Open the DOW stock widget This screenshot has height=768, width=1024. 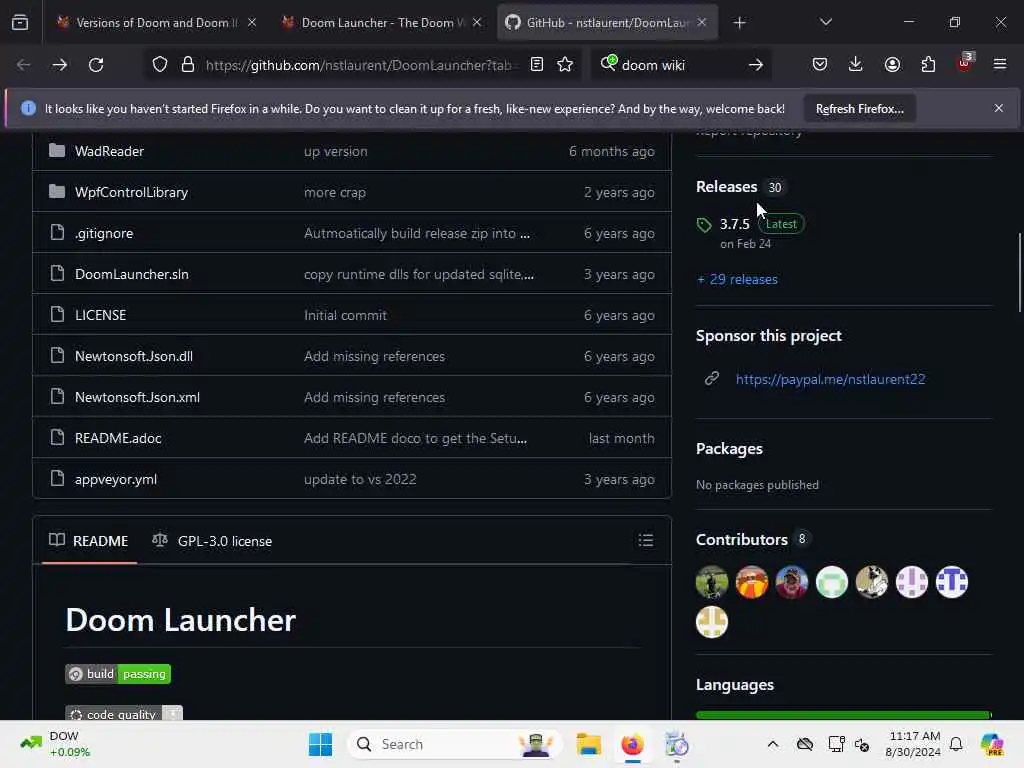[x=56, y=744]
